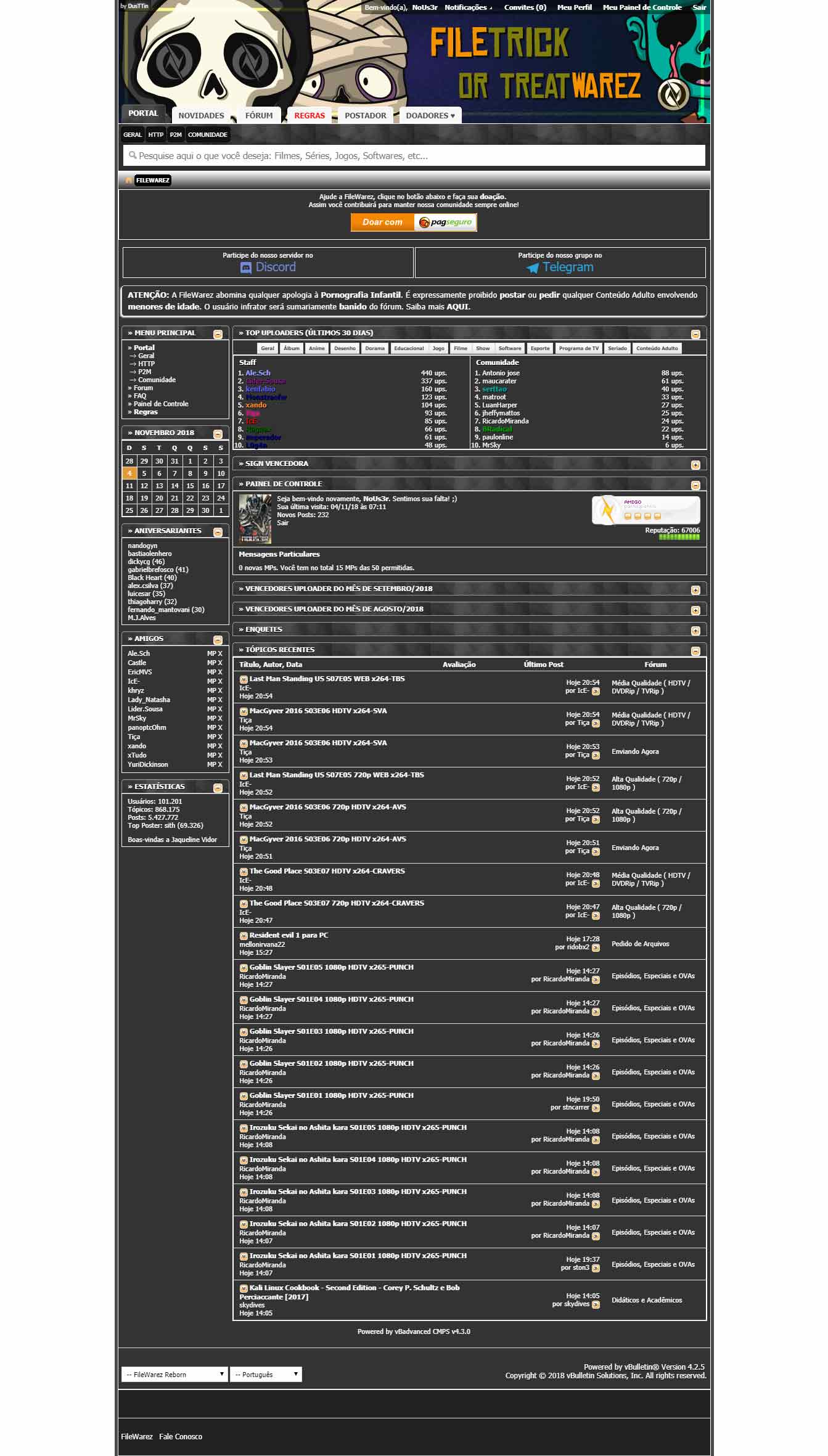Open the Regras tab
The width and height of the screenshot is (828, 1456).
[309, 115]
